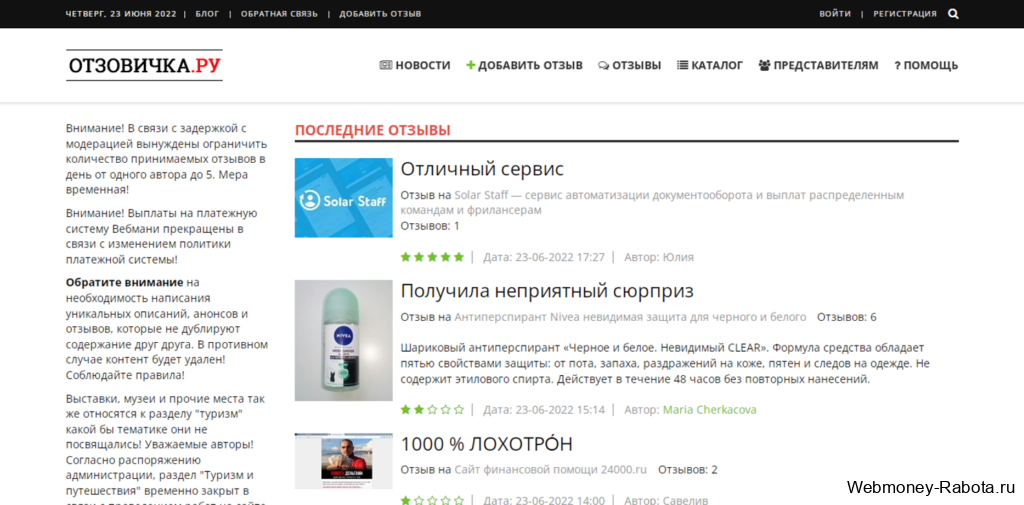1024x505 pixels.
Task: Open Антиперспирант Nivea product link
Action: pyautogui.click(x=630, y=317)
